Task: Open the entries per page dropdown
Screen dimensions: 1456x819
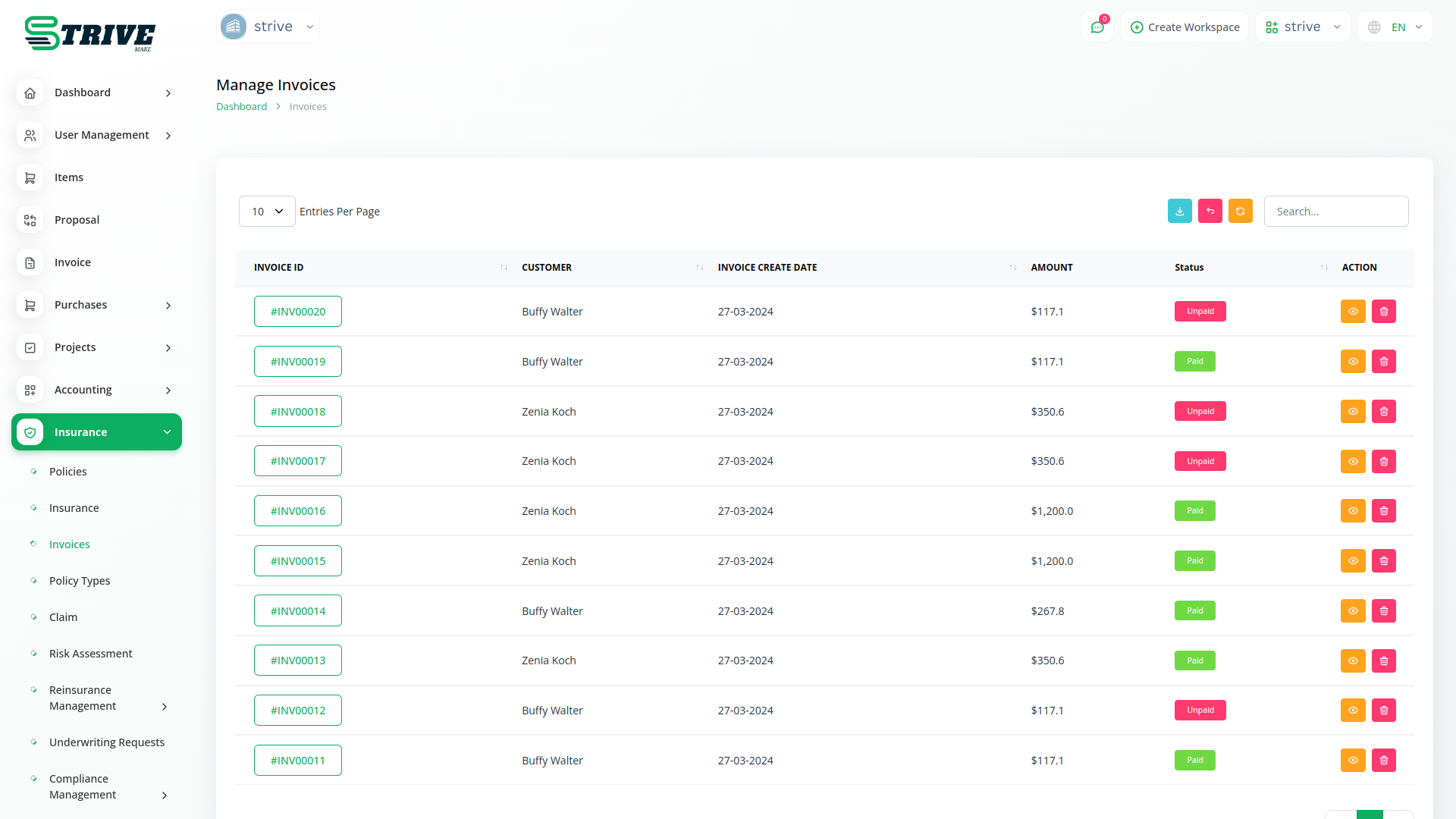Action: tap(267, 212)
